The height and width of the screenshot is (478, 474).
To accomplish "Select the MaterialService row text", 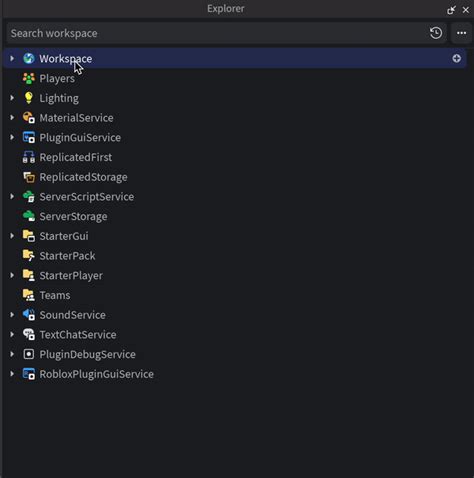I will pyautogui.click(x=76, y=118).
